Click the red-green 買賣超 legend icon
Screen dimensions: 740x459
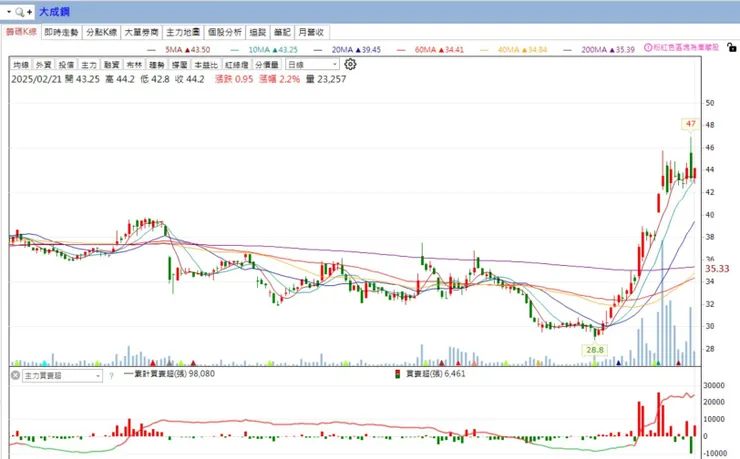click(398, 374)
